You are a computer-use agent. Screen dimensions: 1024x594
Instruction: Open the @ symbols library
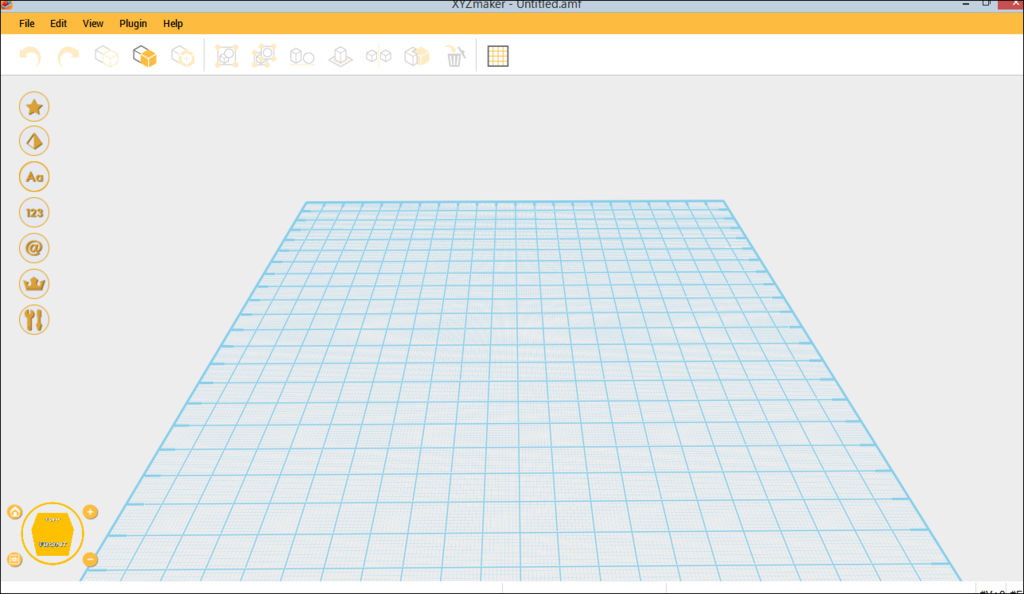point(34,248)
